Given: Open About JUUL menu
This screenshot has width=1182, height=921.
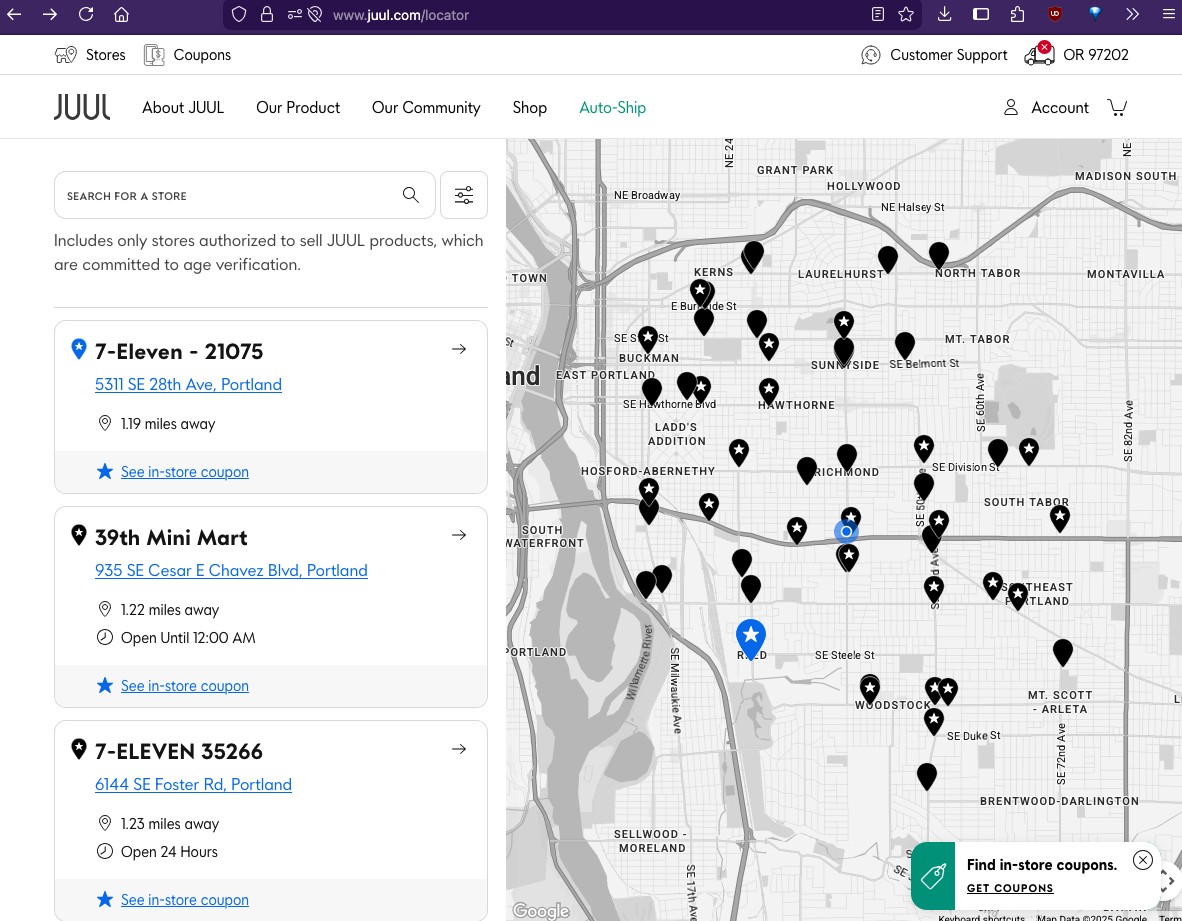Looking at the screenshot, I should click(183, 107).
